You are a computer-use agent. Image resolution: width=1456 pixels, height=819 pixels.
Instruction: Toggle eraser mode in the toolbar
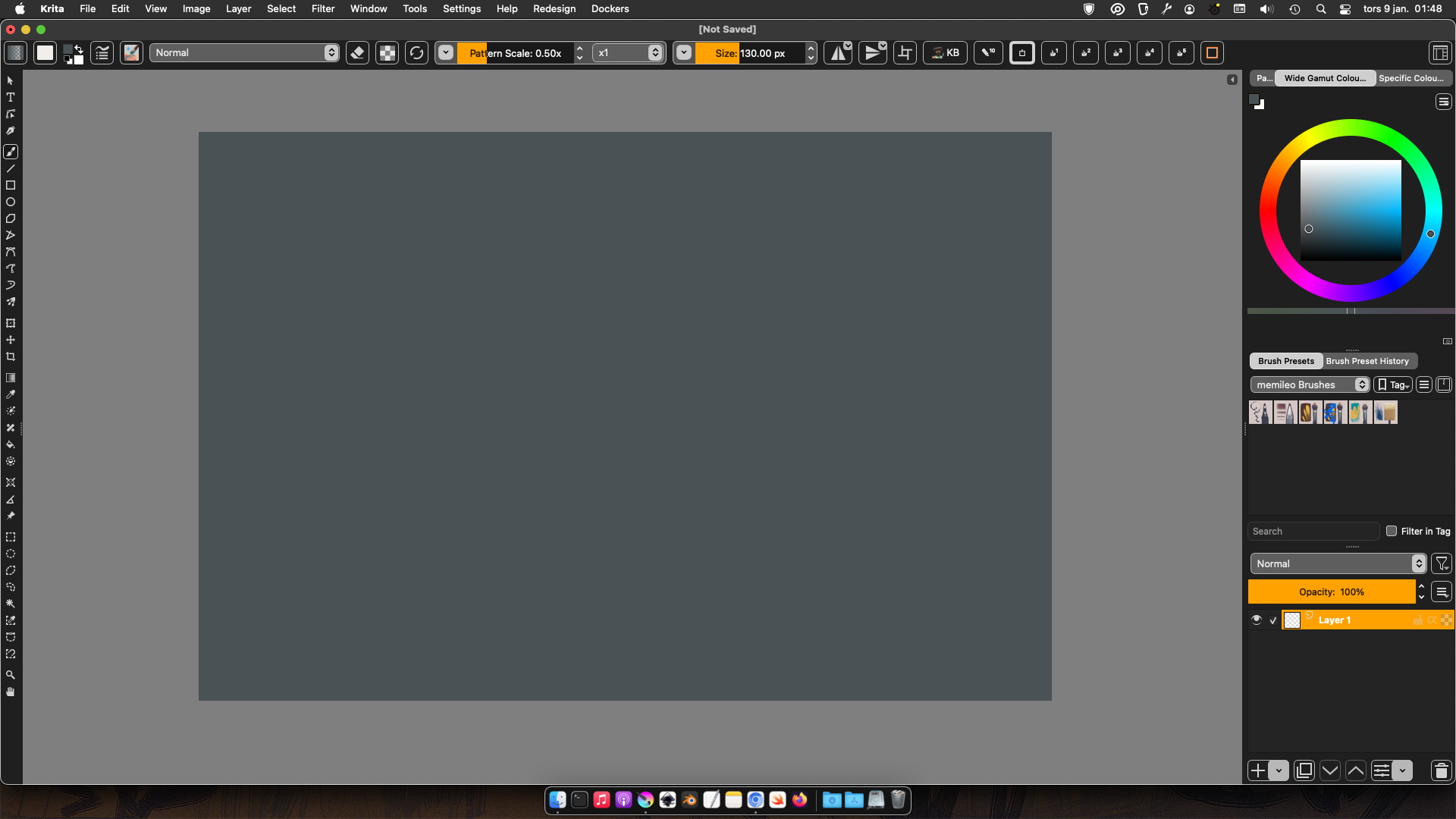pos(357,53)
